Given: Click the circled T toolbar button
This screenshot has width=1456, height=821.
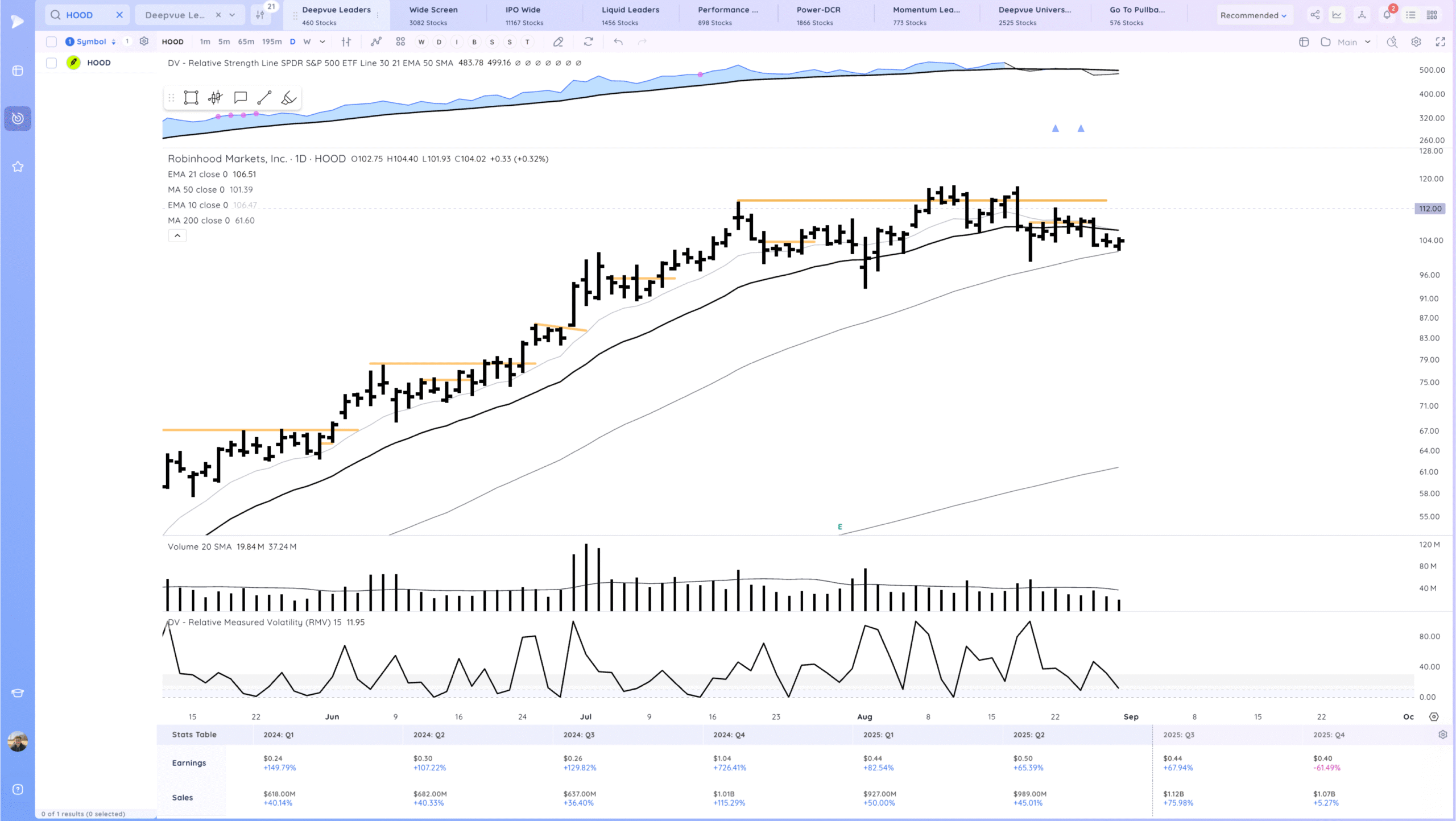Looking at the screenshot, I should tap(528, 42).
